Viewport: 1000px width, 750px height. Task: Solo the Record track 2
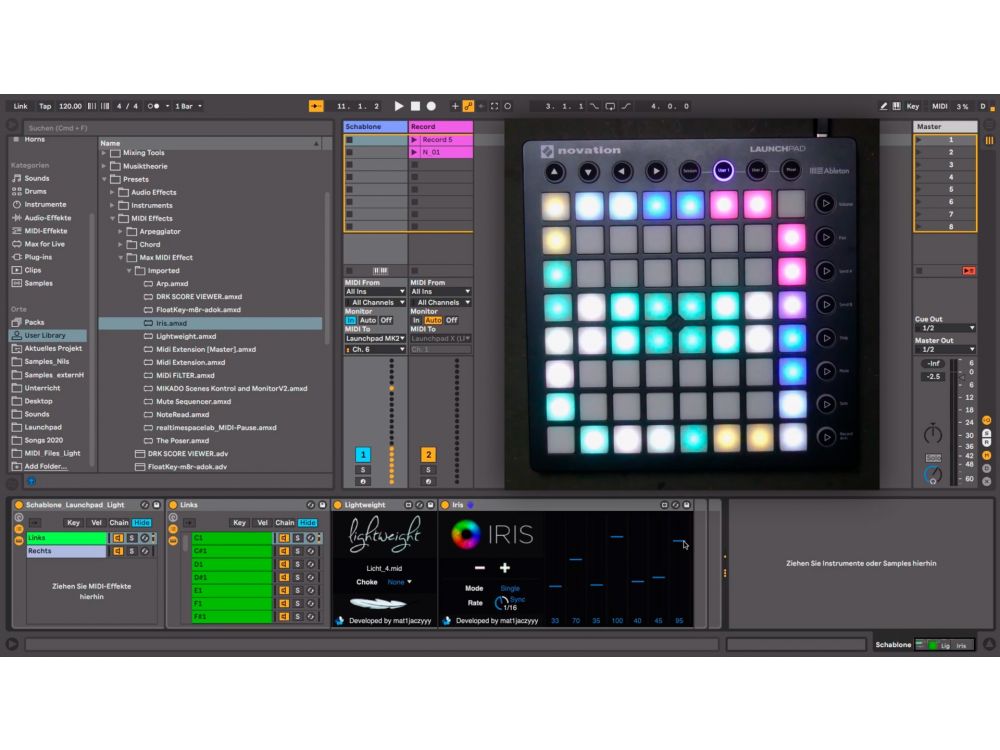(x=428, y=469)
